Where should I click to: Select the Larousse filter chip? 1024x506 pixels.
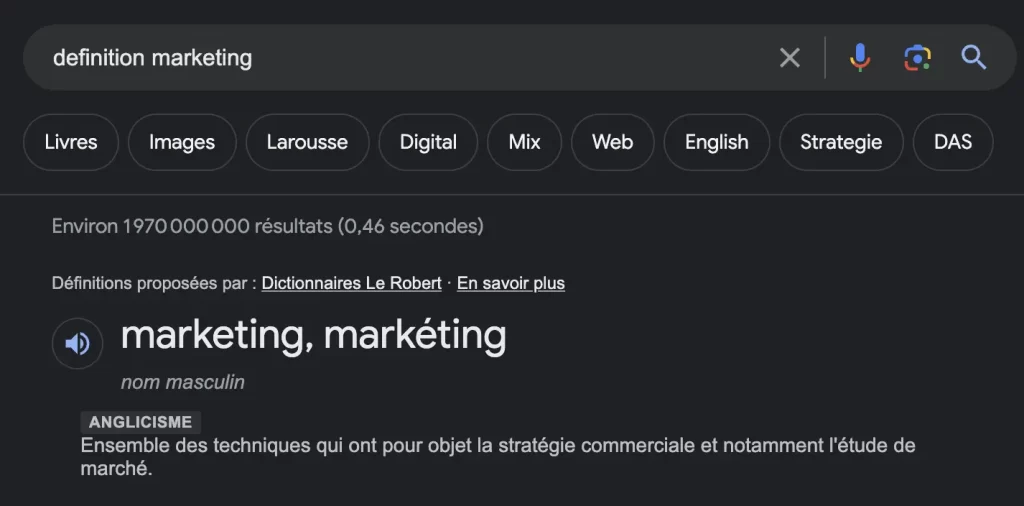tap(307, 142)
